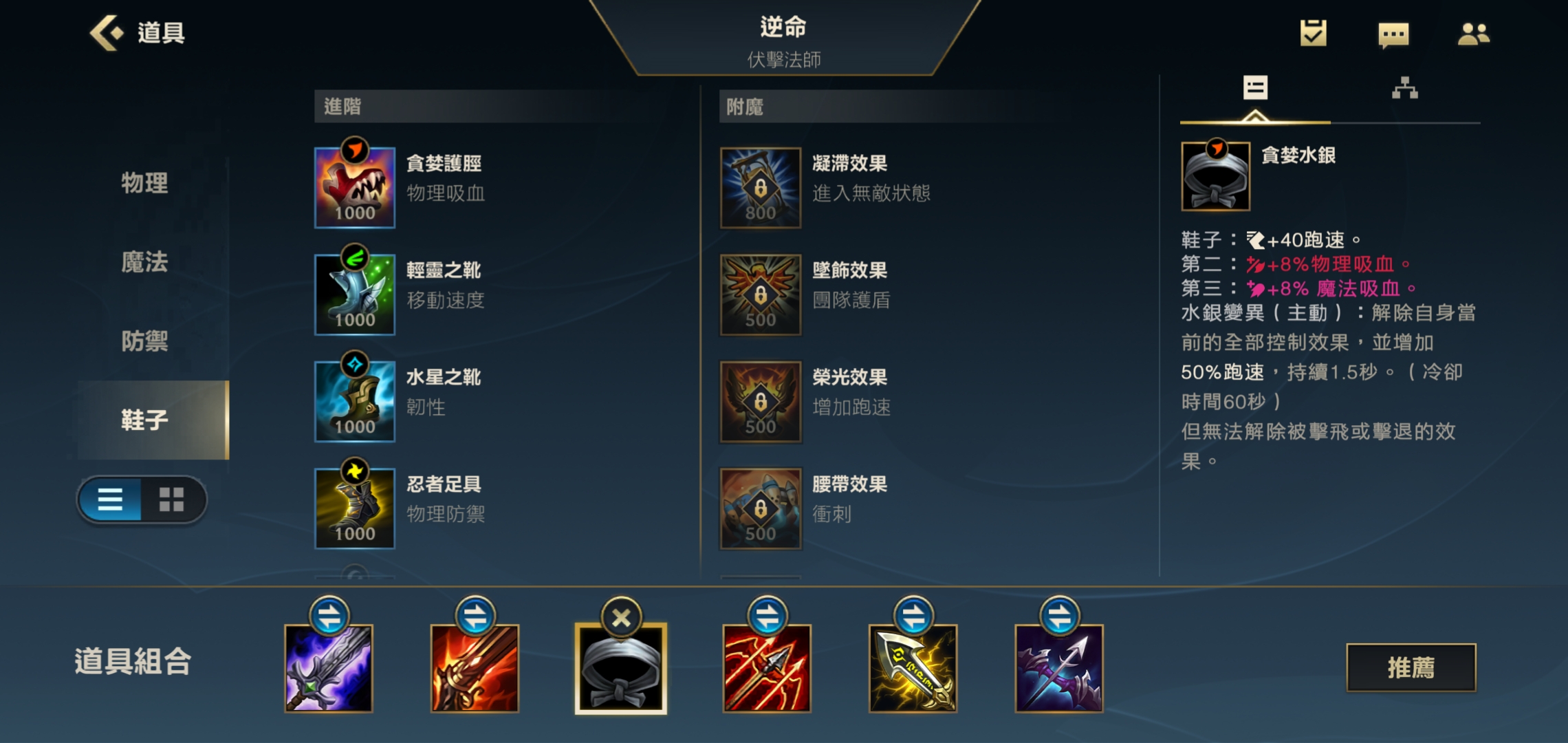Open the chat message icon
Screen dimensions: 1568x743
[x=1393, y=34]
